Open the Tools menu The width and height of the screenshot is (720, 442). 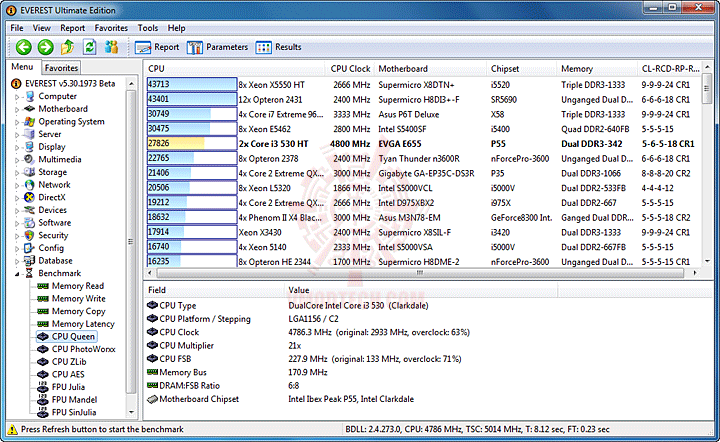click(x=147, y=28)
